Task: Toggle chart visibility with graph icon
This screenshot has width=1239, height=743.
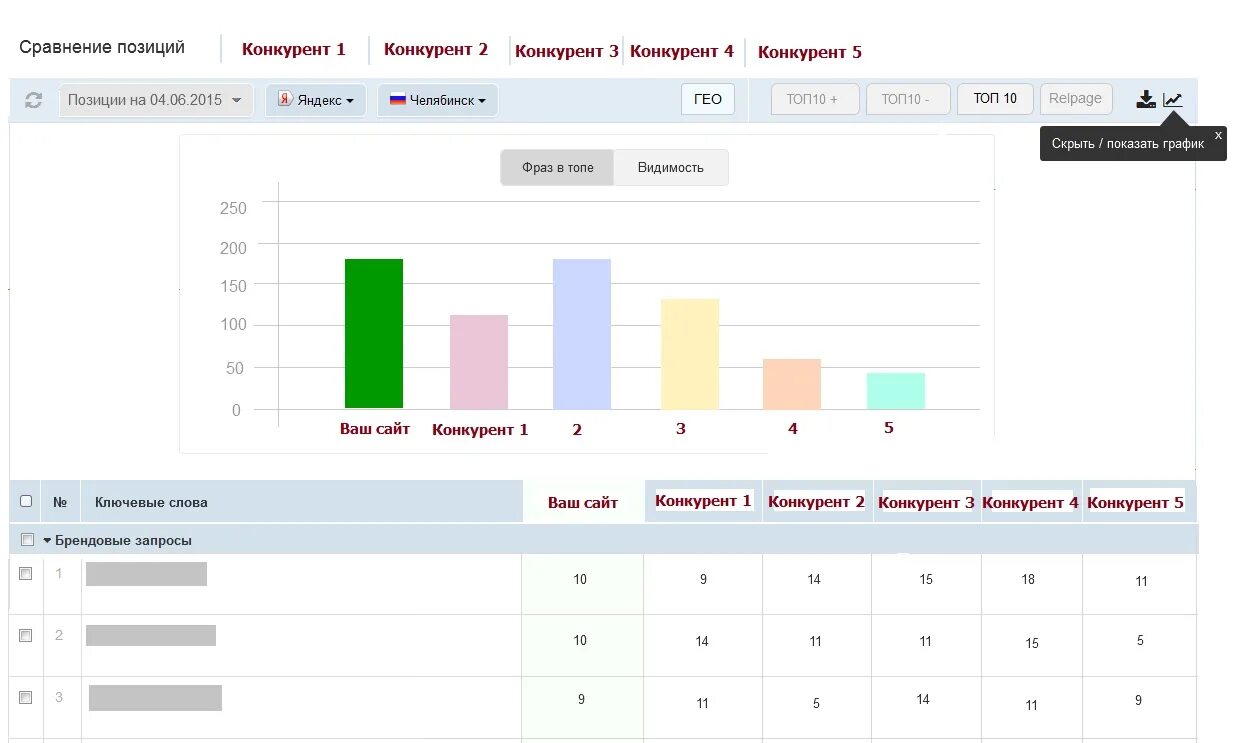Action: [1172, 99]
